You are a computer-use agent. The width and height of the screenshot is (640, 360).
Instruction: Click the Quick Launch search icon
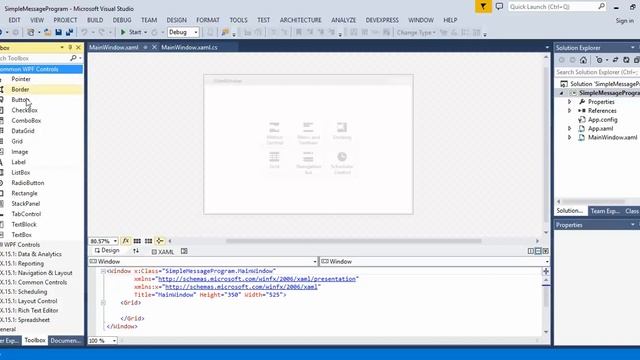602,7
